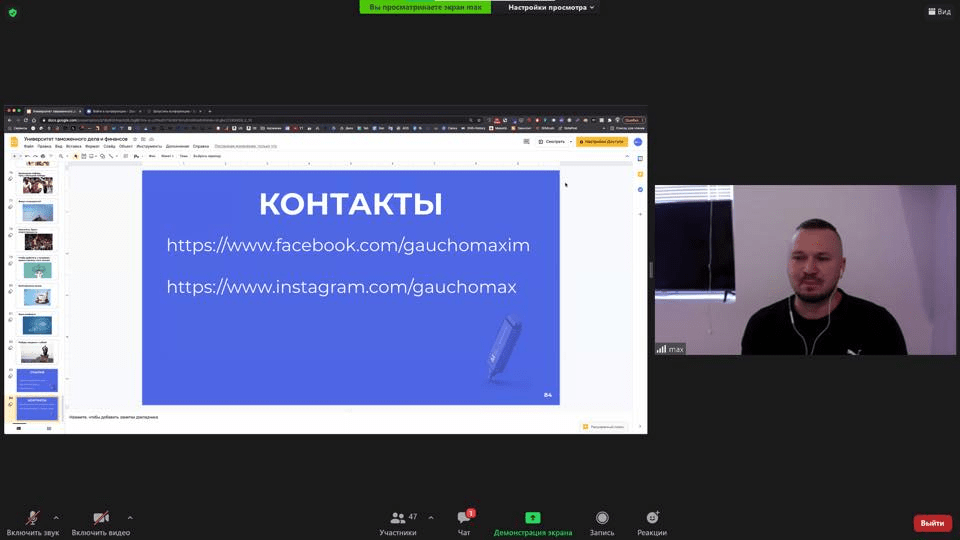This screenshot has height=540, width=960.
Task: Open the Вид layout menu
Action: 940,12
